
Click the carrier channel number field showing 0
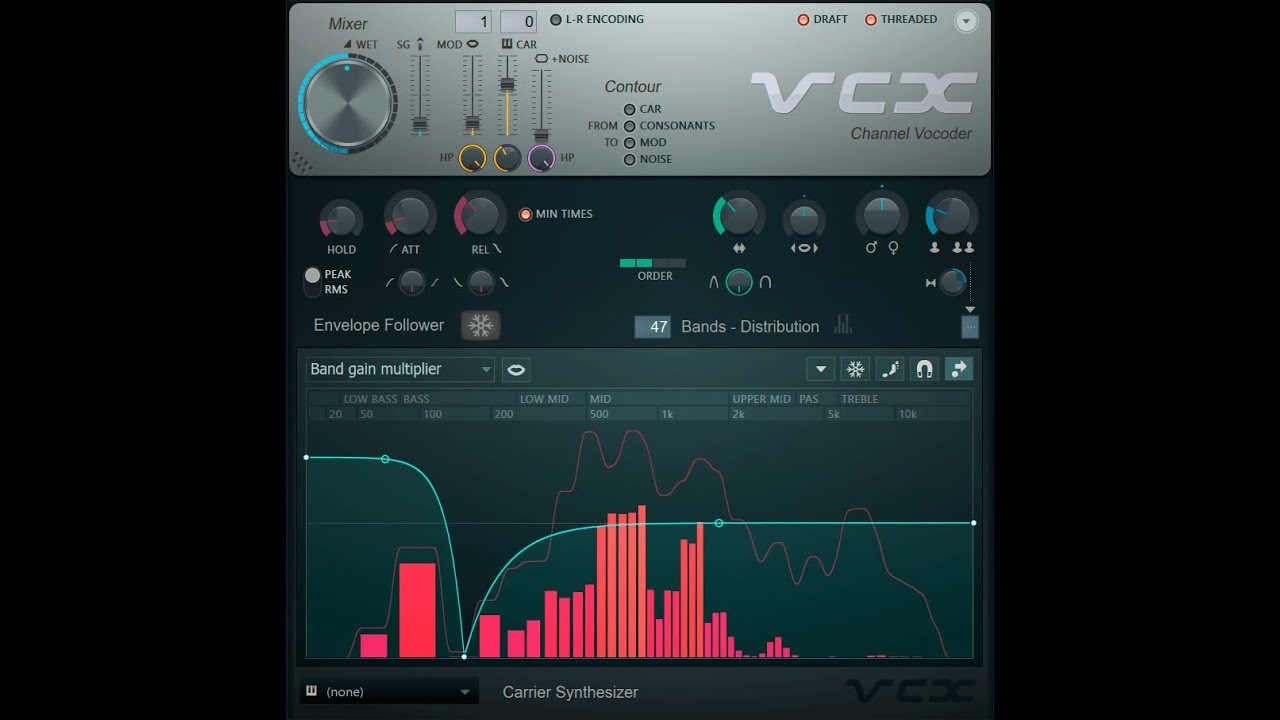pyautogui.click(x=518, y=21)
